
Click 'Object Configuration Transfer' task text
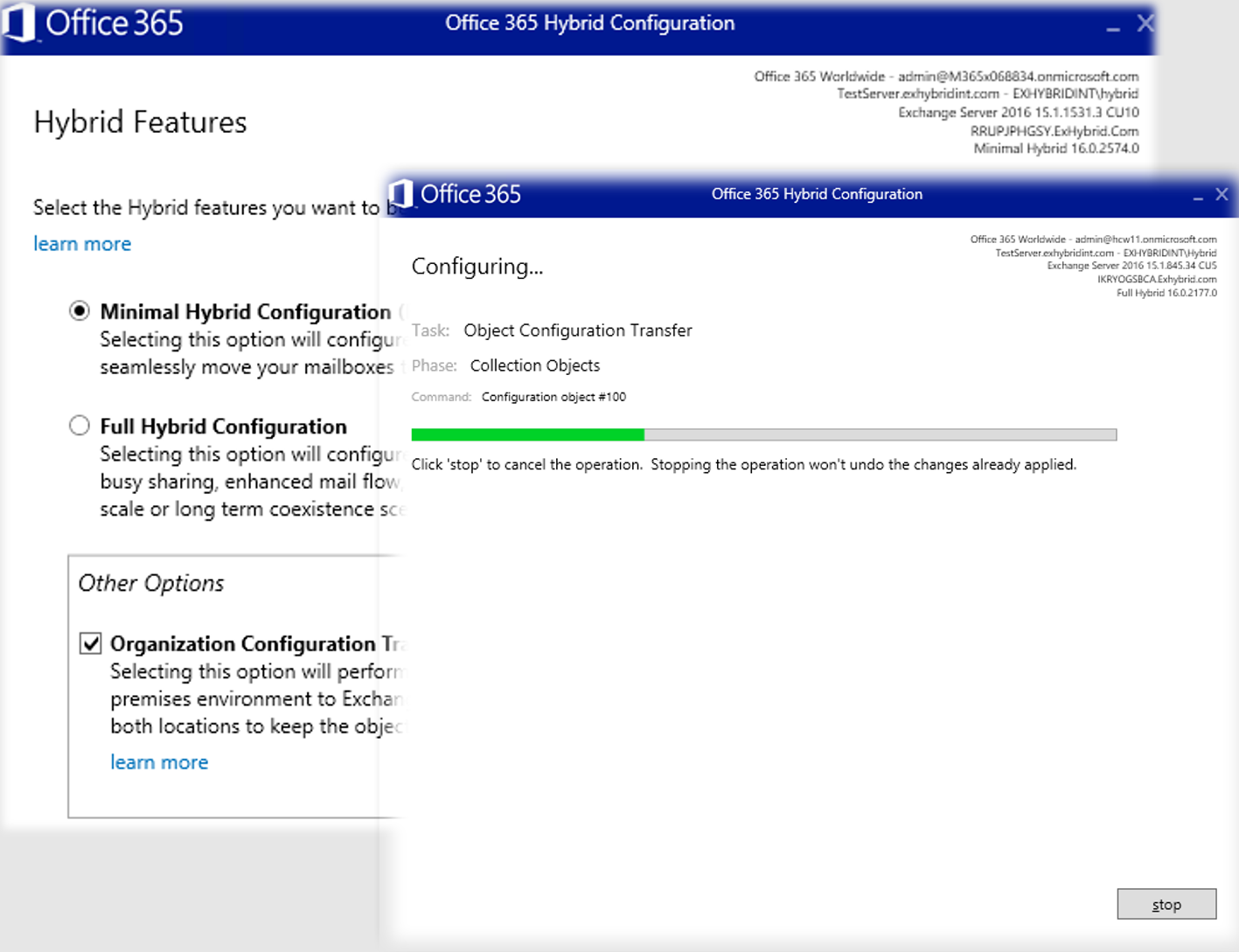click(578, 330)
